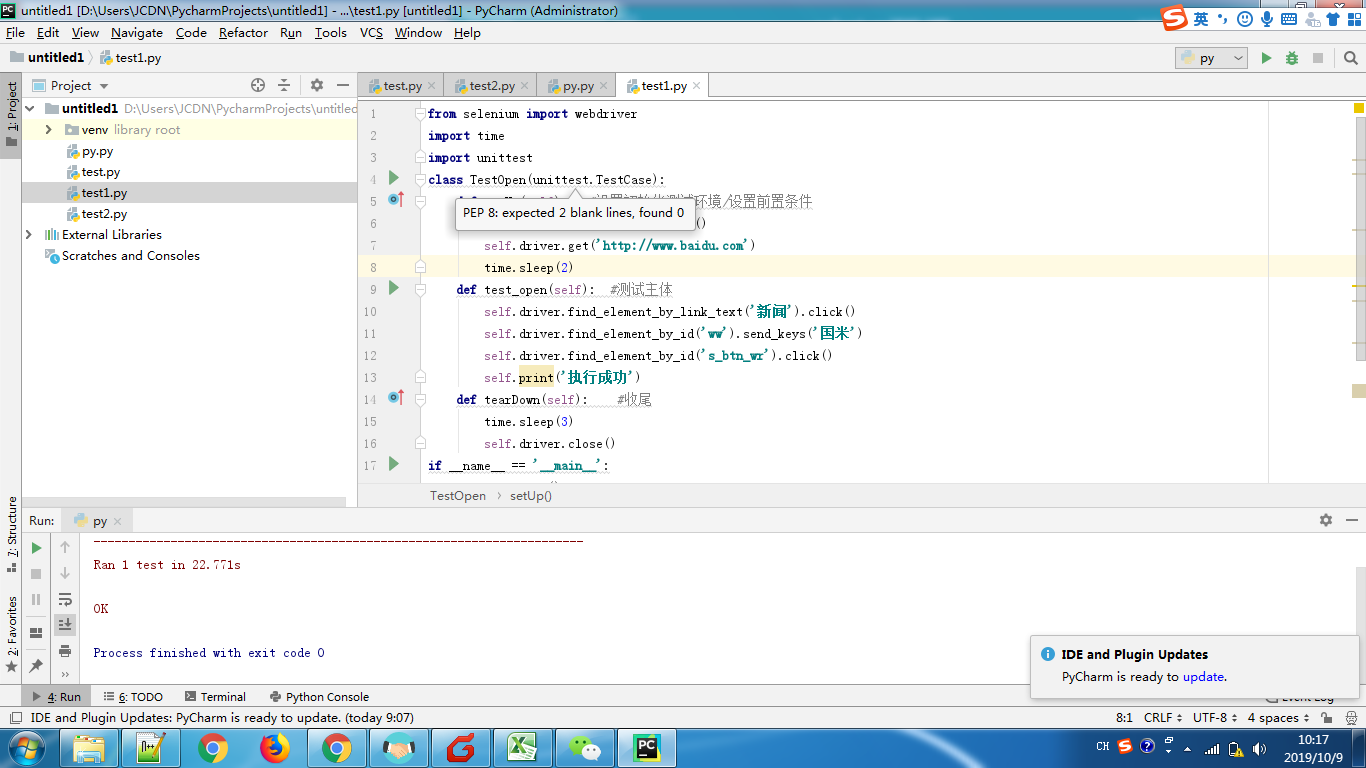This screenshot has width=1366, height=768.
Task: Close the test1.py editor tab
Action: [697, 86]
